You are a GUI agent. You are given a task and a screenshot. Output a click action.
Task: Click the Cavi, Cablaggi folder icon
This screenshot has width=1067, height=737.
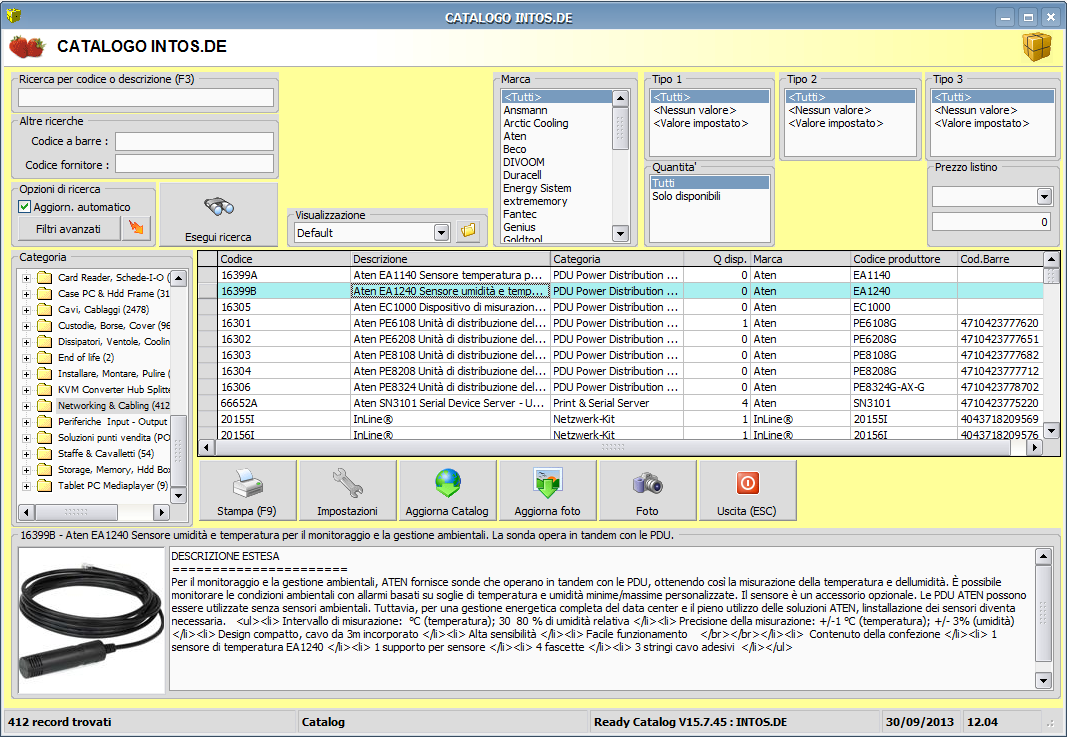[45, 310]
